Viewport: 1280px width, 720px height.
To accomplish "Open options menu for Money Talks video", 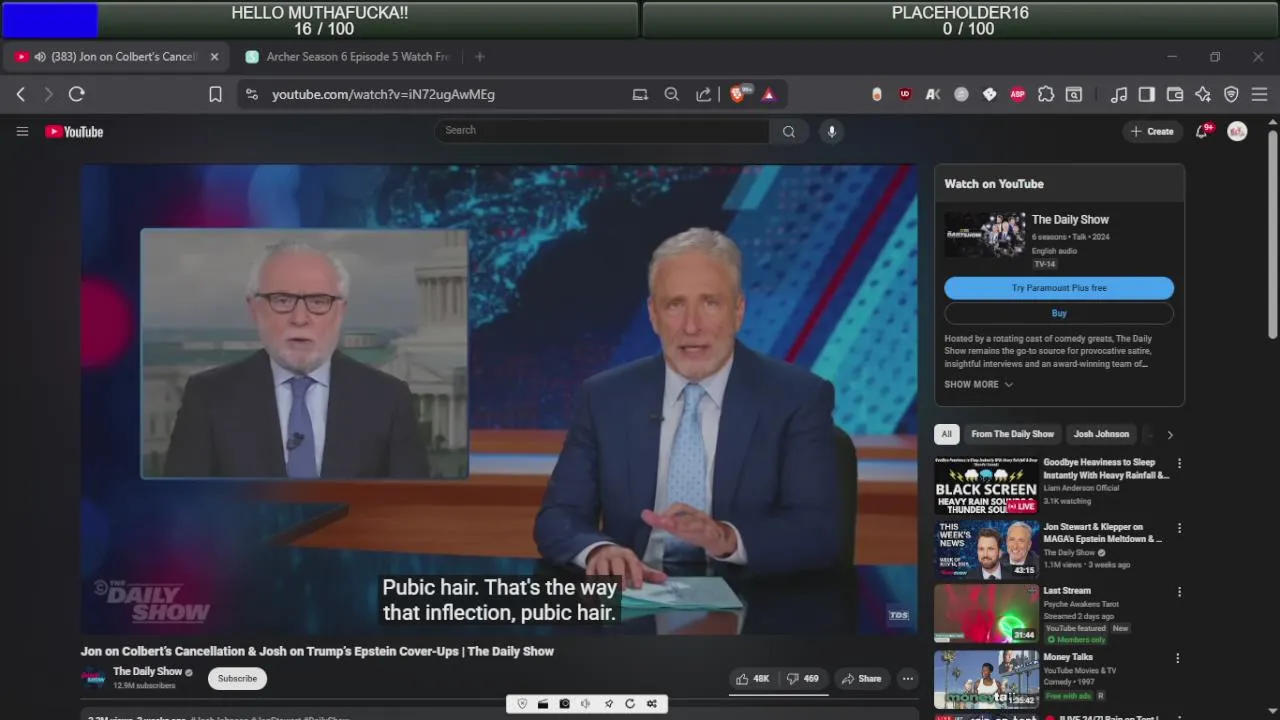I will 1179,658.
